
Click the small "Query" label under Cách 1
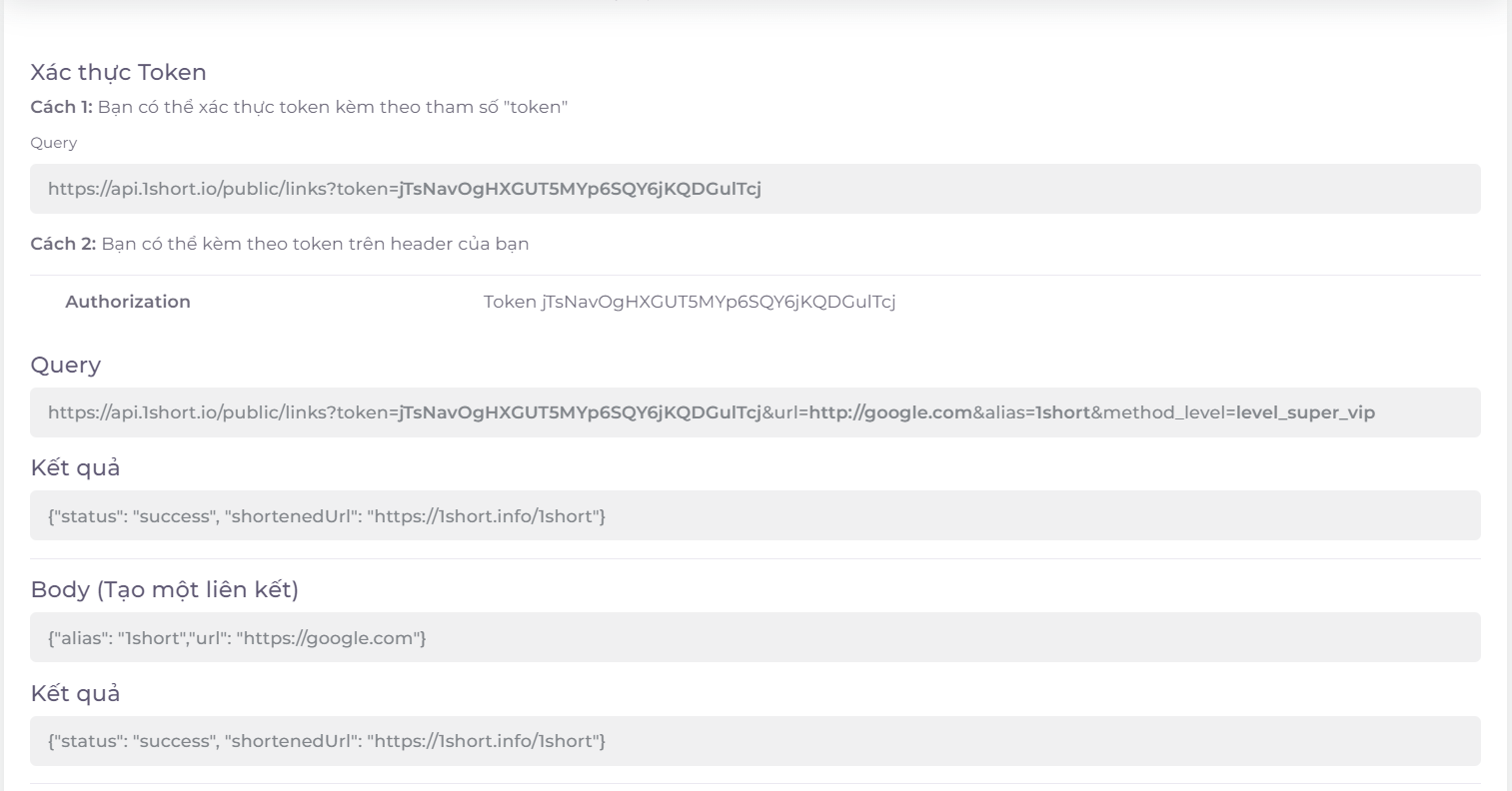coord(53,143)
